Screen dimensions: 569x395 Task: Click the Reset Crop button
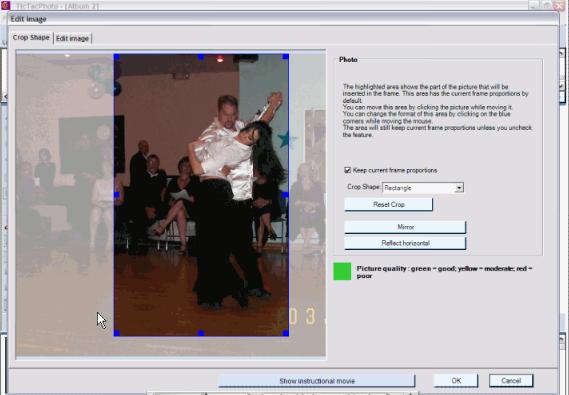point(388,205)
